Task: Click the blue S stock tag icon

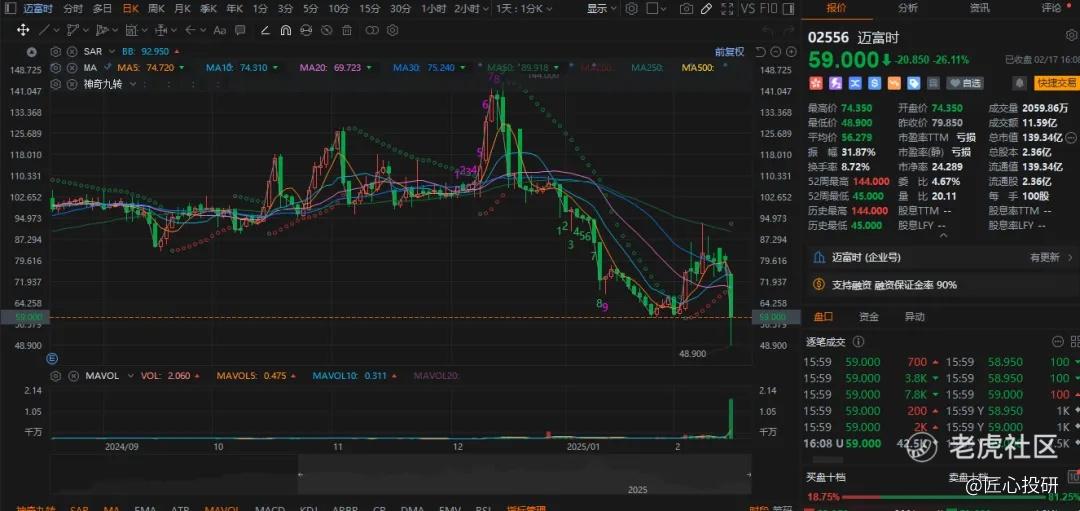Action: (x=875, y=83)
